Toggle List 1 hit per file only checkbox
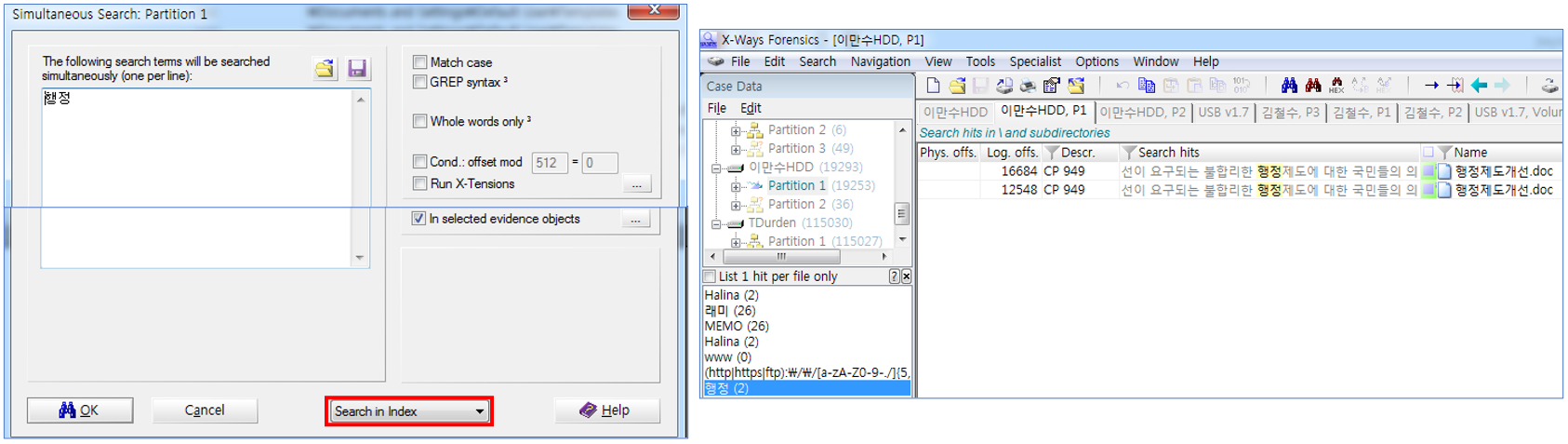Image resolution: width=1568 pixels, height=444 pixels. click(711, 276)
